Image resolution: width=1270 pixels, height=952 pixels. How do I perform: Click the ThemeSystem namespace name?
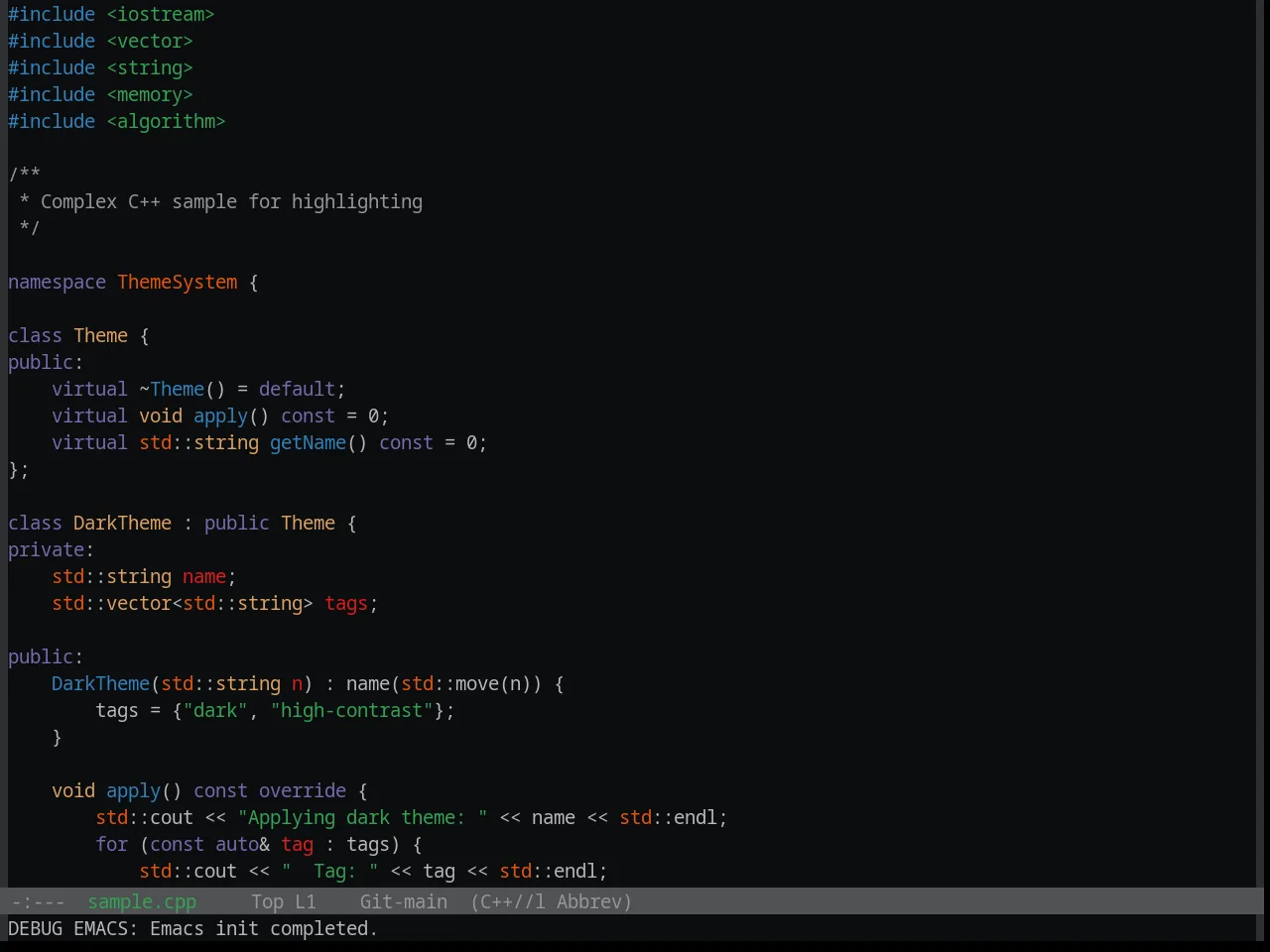click(x=178, y=282)
